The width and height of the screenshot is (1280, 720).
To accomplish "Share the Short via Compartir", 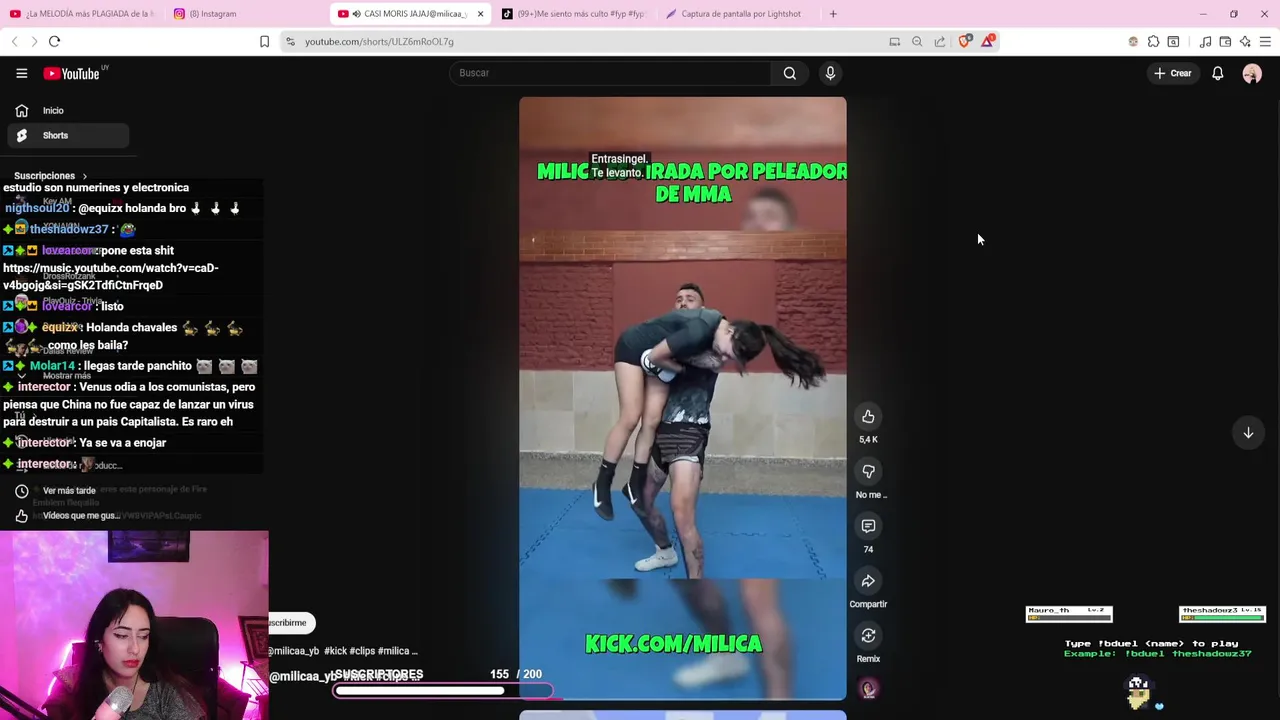I will [868, 581].
